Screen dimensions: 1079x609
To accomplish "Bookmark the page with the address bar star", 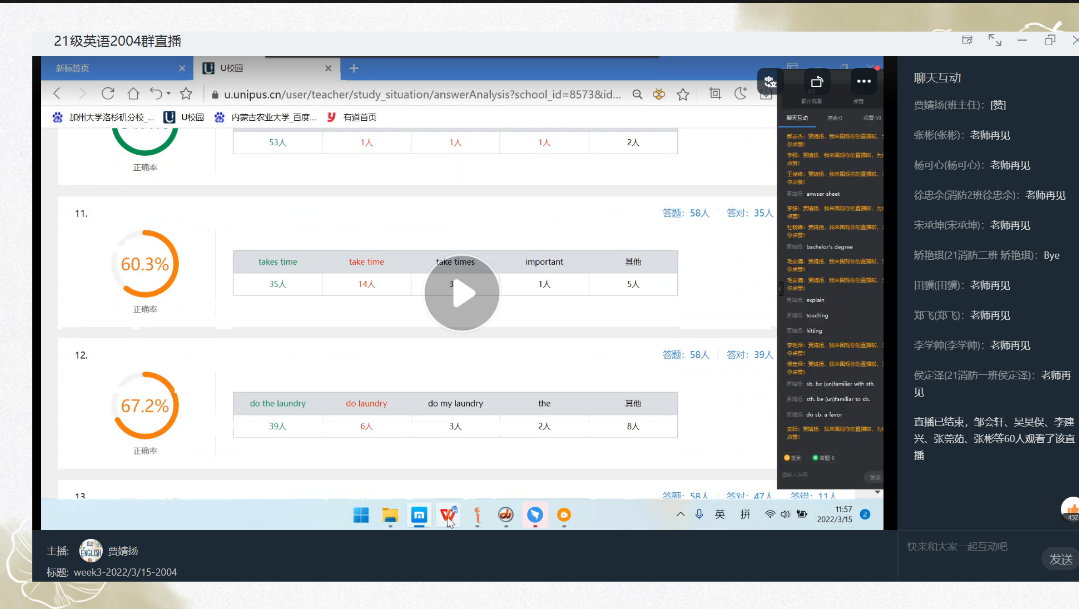I will (x=683, y=94).
